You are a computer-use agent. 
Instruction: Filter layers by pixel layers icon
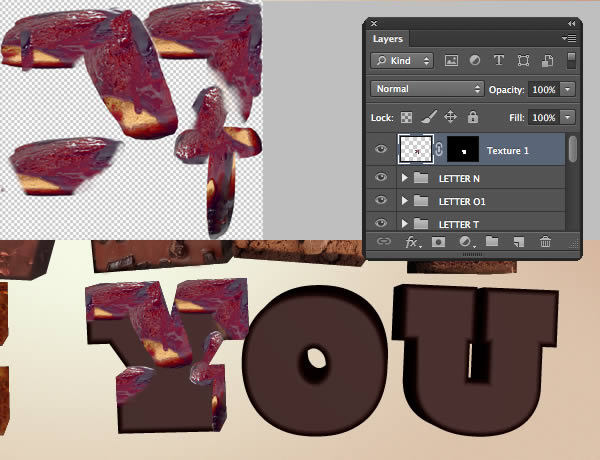point(451,60)
